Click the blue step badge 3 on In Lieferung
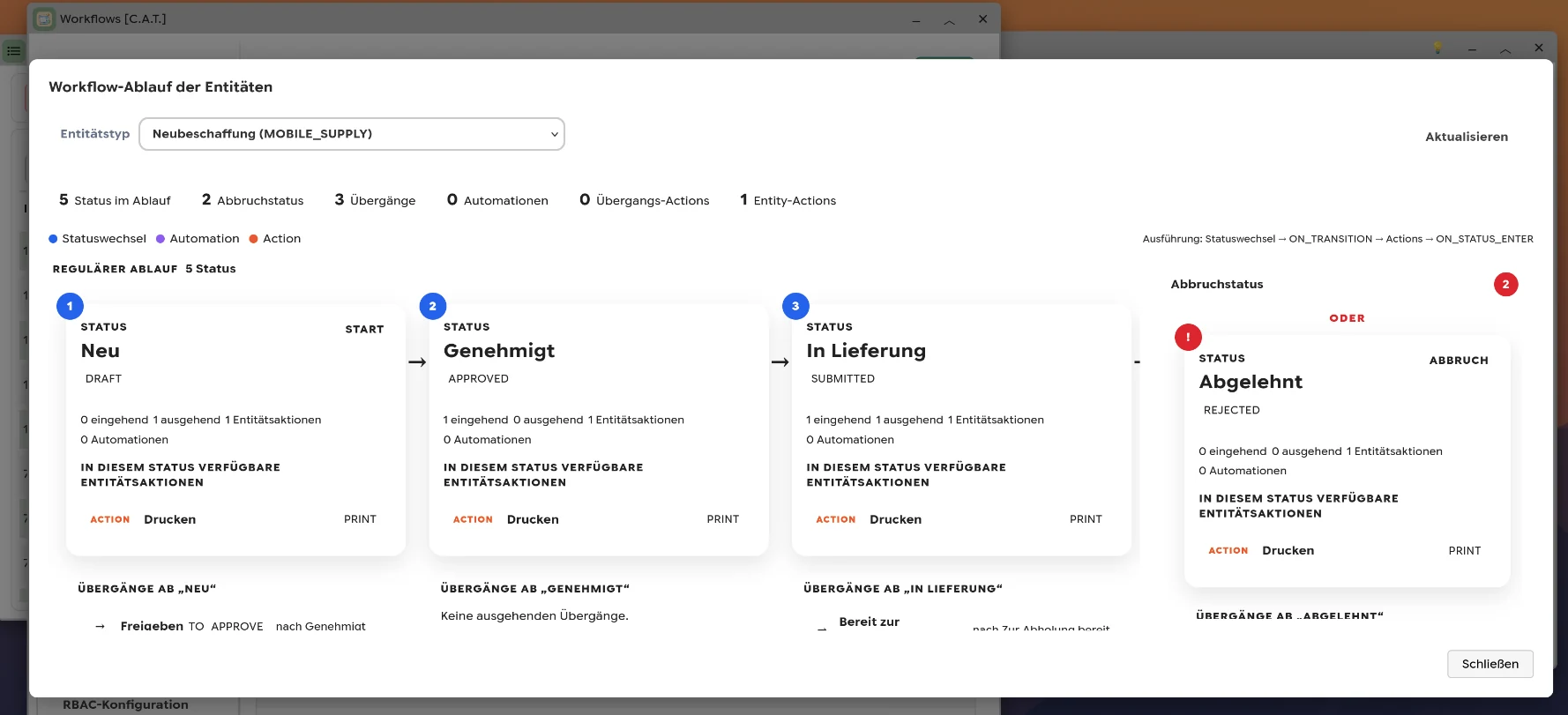 pyautogui.click(x=795, y=306)
